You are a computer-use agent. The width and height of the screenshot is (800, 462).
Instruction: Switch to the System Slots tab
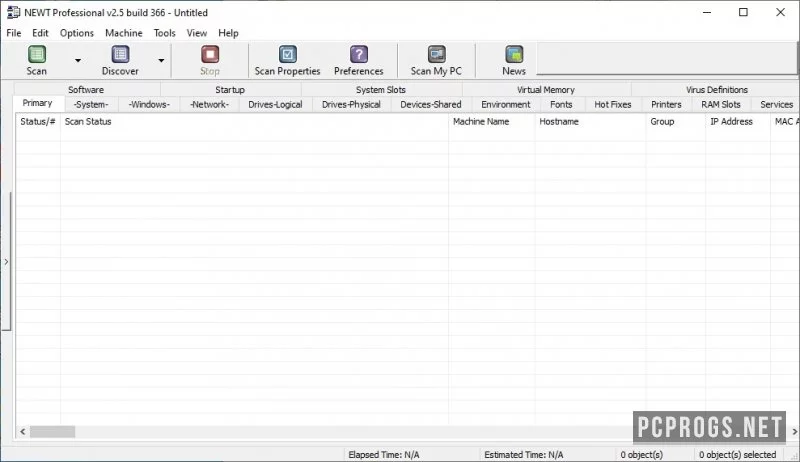381,90
